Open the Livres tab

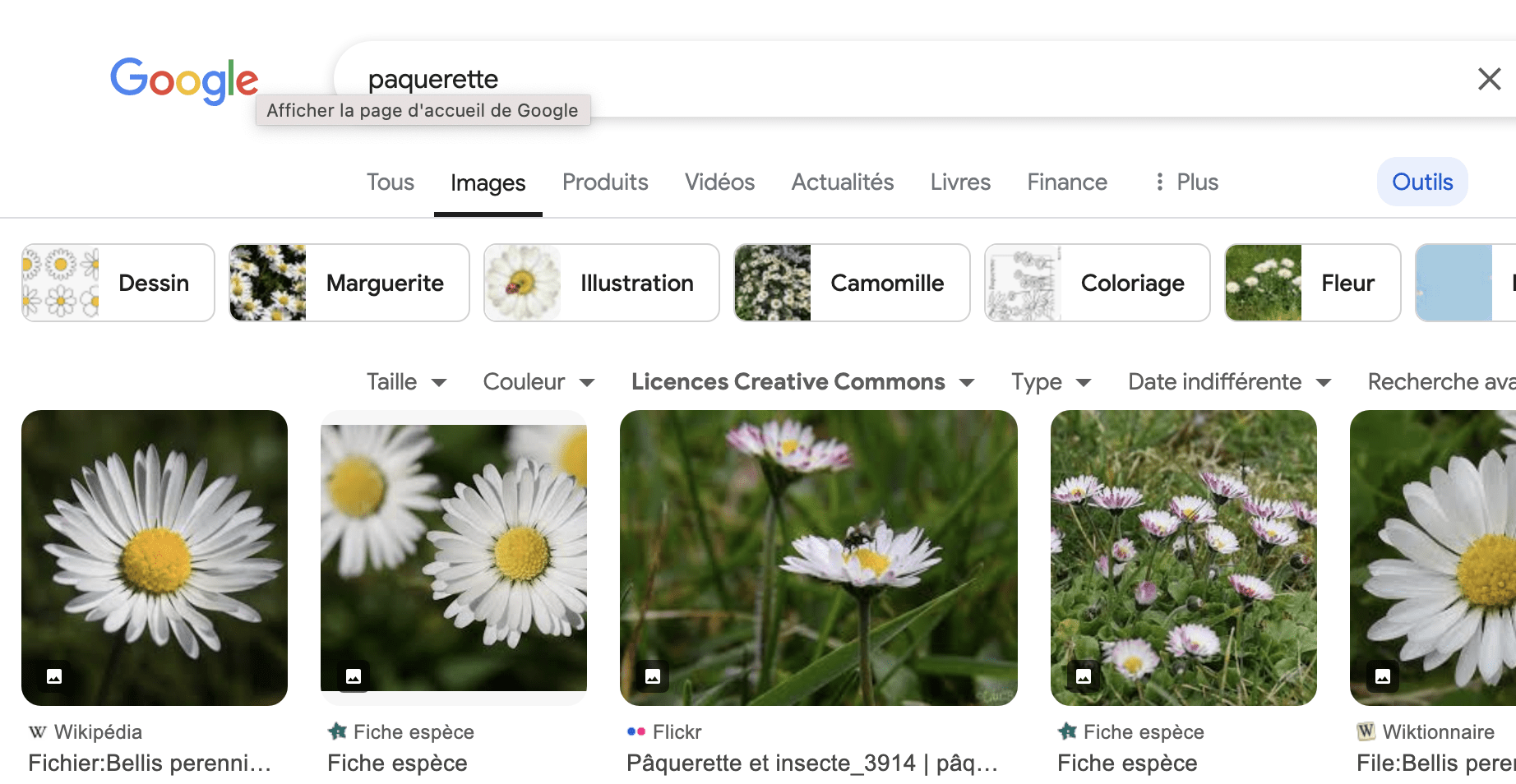[x=960, y=182]
